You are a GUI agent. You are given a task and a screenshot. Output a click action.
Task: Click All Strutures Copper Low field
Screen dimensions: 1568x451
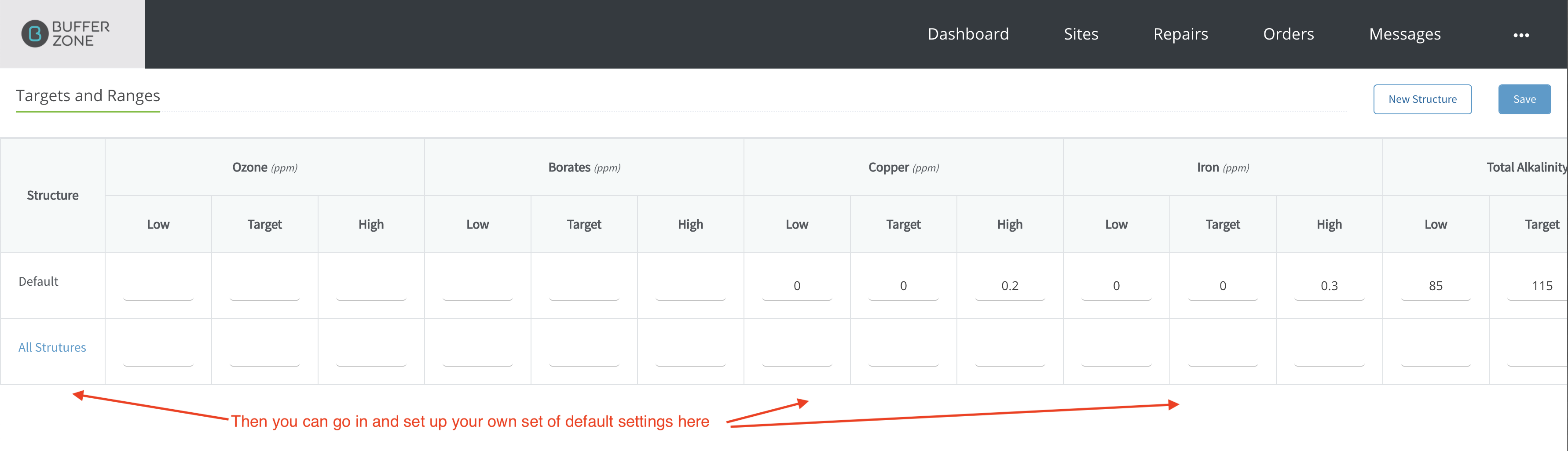[x=797, y=352]
